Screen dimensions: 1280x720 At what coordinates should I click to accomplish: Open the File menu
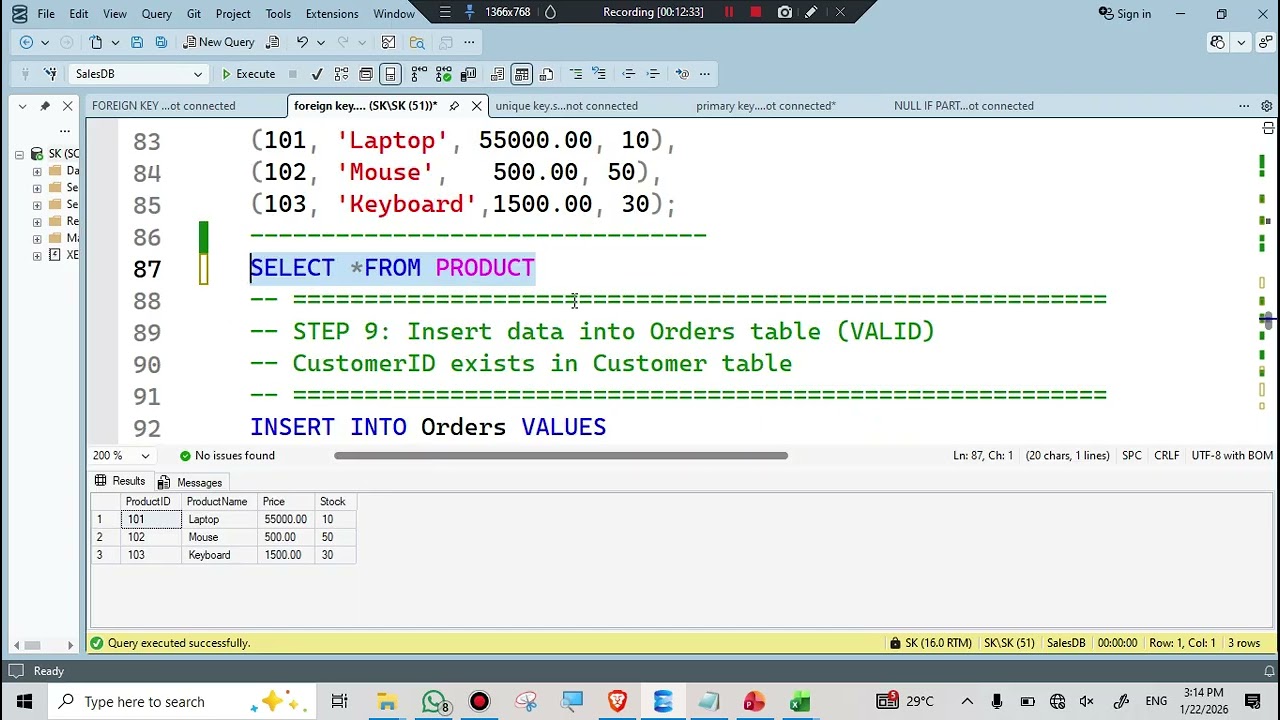(x=46, y=14)
